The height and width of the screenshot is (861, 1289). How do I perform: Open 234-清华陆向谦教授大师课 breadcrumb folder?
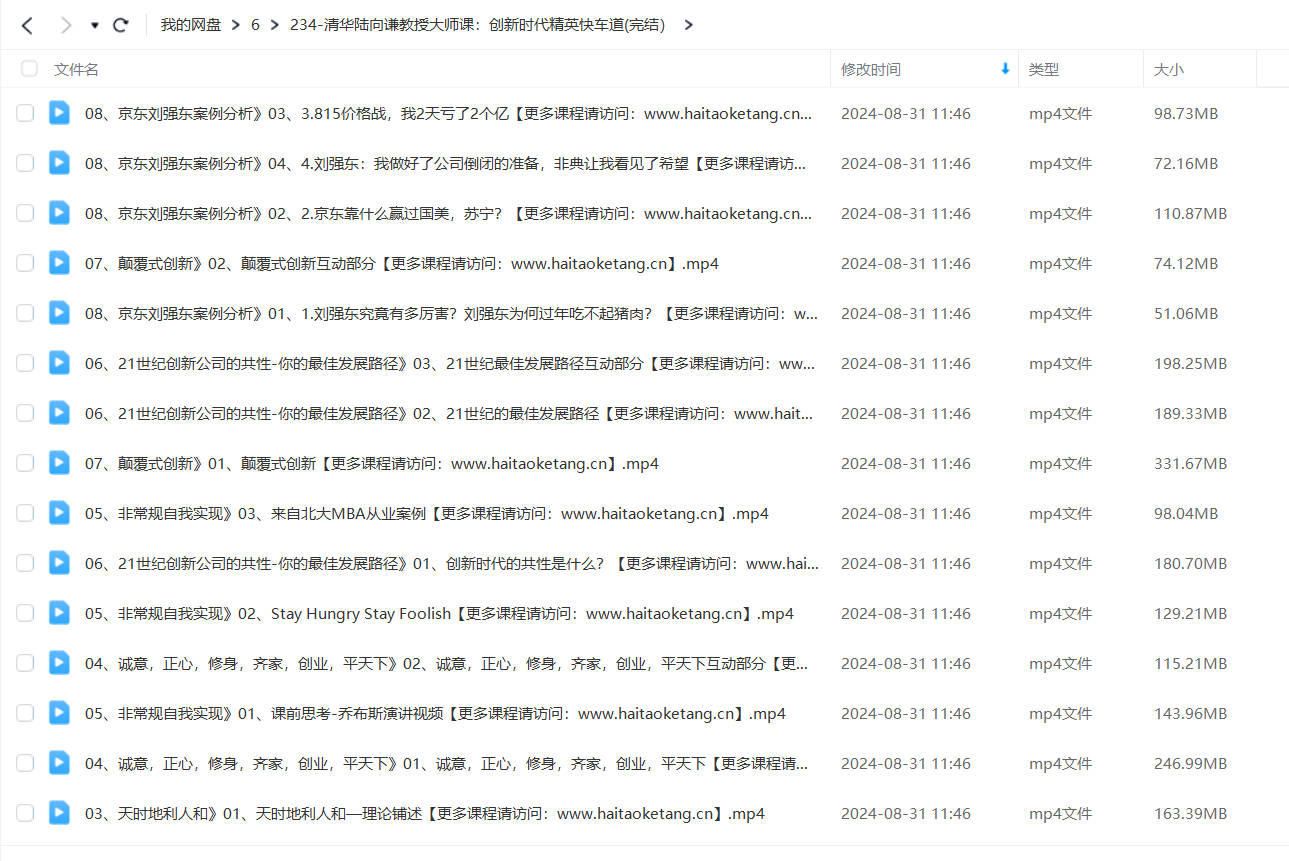pyautogui.click(x=477, y=25)
